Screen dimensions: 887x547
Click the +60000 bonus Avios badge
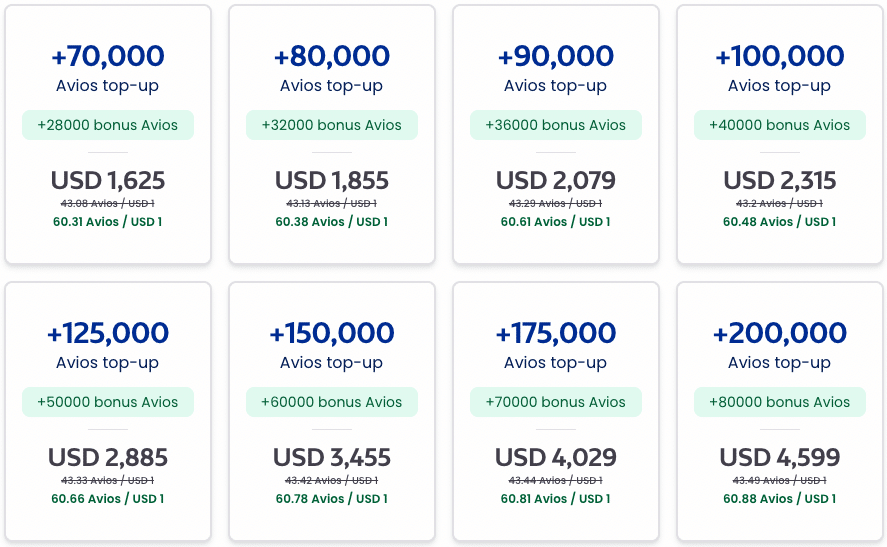pos(332,402)
